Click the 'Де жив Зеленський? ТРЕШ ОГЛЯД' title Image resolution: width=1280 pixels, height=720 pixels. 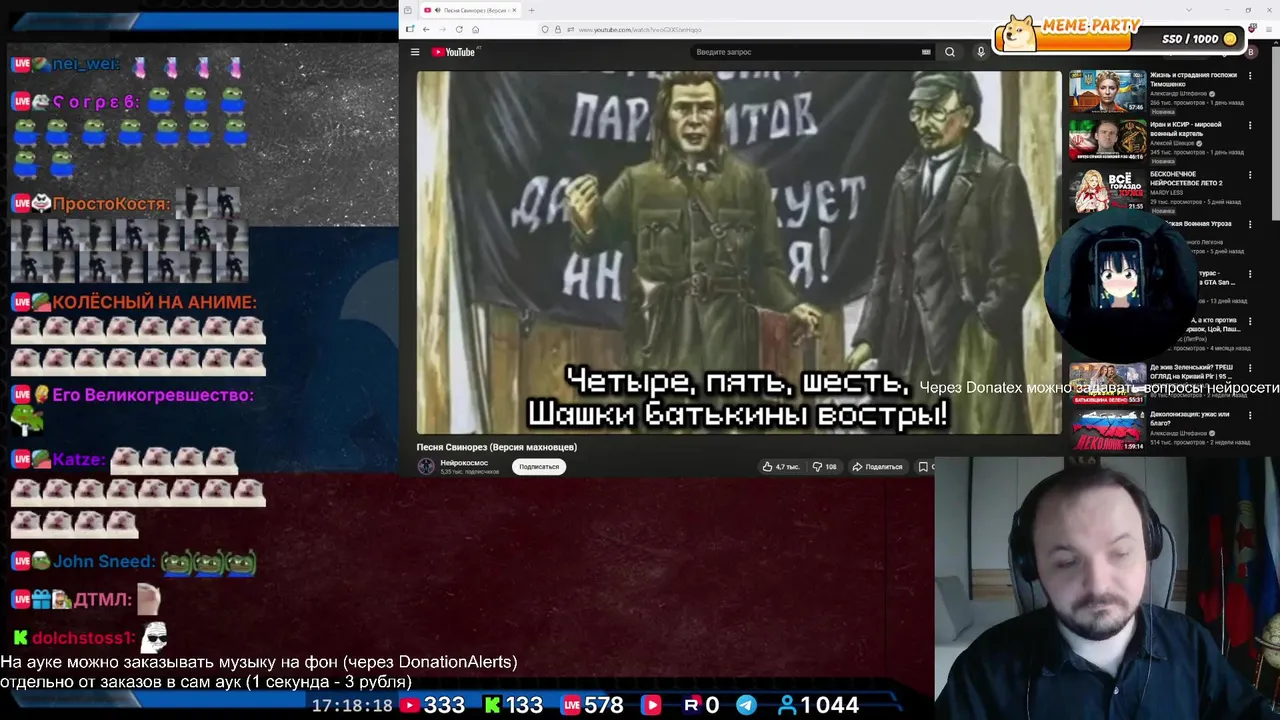(1192, 372)
